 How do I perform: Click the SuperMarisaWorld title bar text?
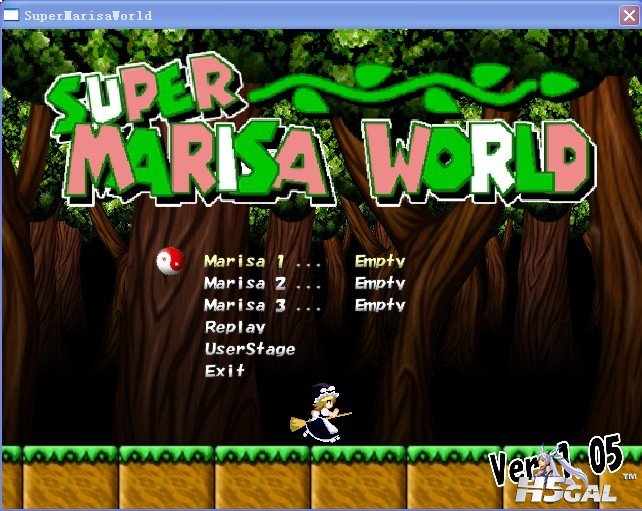pos(88,16)
